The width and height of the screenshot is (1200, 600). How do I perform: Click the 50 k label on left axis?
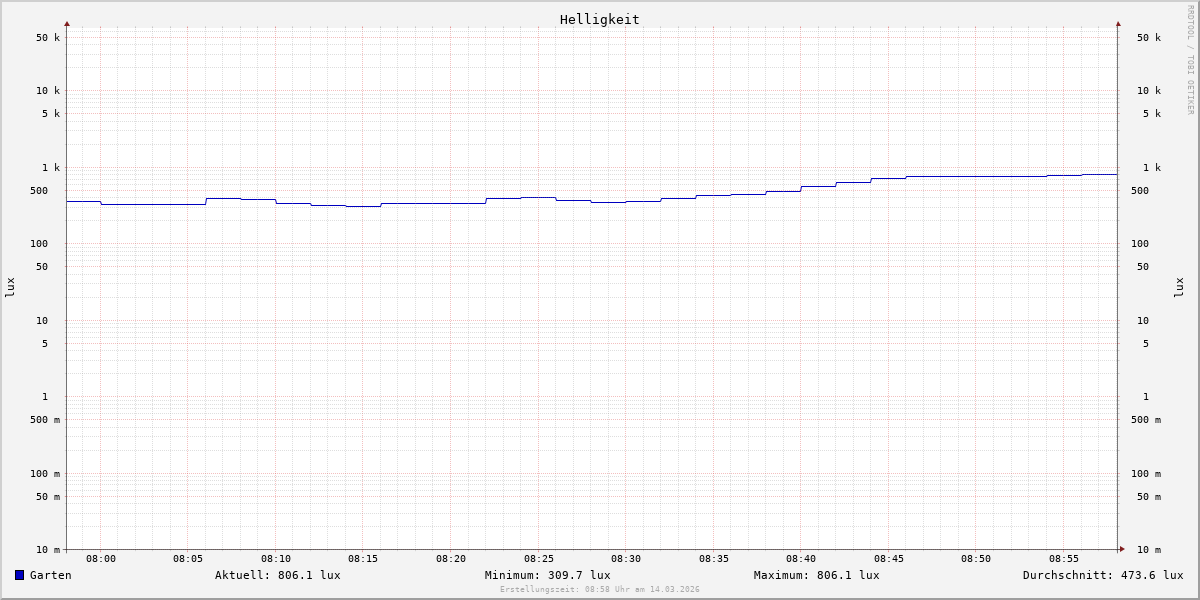coord(48,38)
